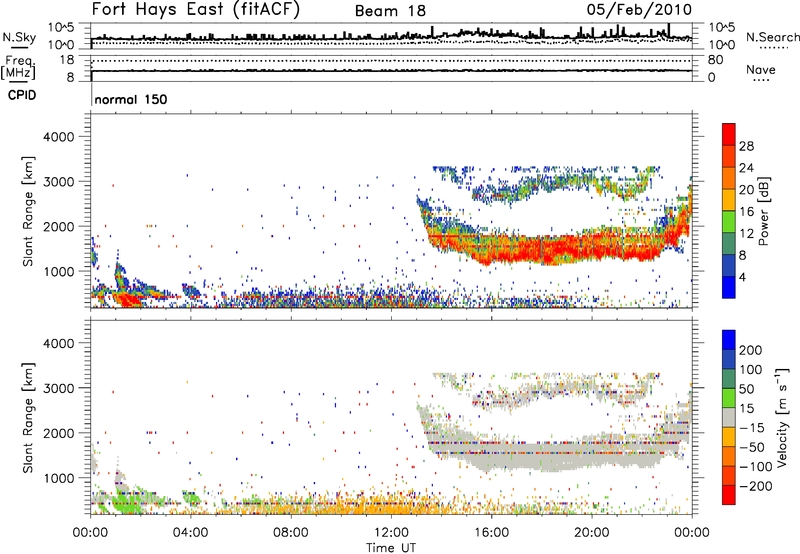This screenshot has width=800, height=554.
Task: Click the 'Fort Hays East (fitACF)' title
Action: pyautogui.click(x=196, y=9)
